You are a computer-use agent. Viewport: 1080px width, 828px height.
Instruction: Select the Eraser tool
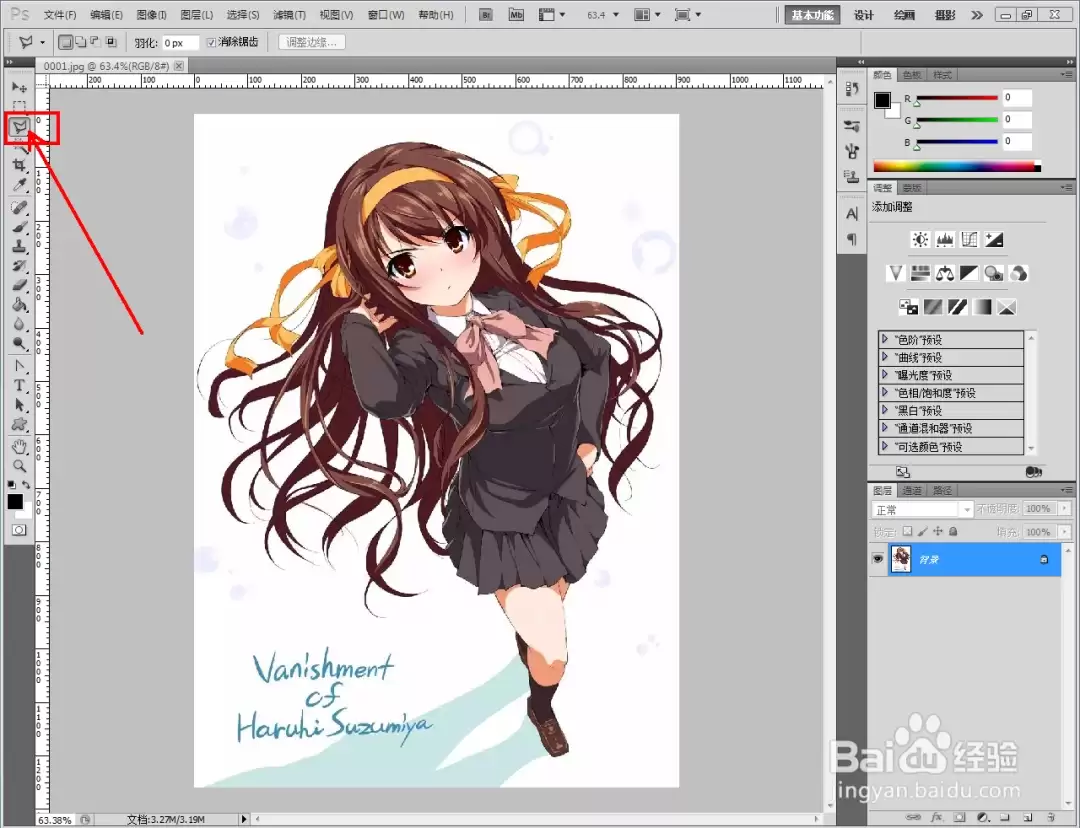[x=19, y=284]
